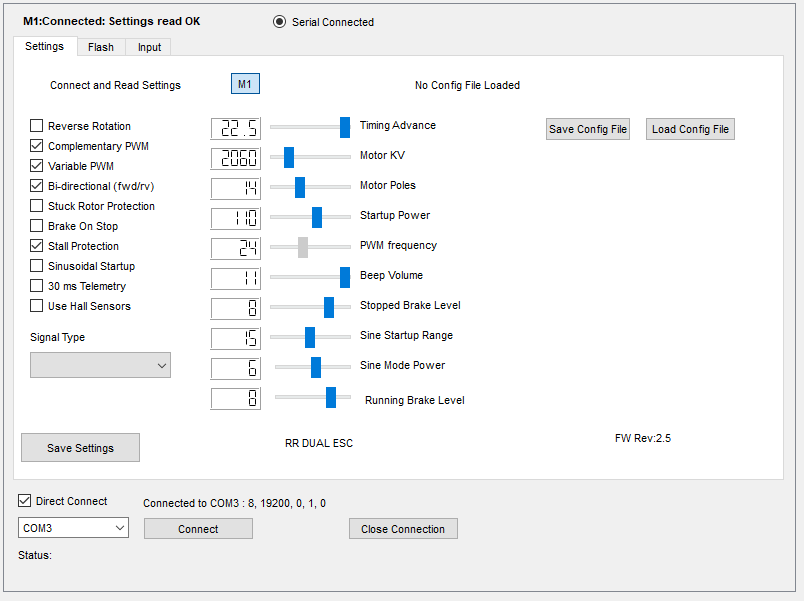Switch to the Flash tab
804x601 pixels.
[x=100, y=47]
